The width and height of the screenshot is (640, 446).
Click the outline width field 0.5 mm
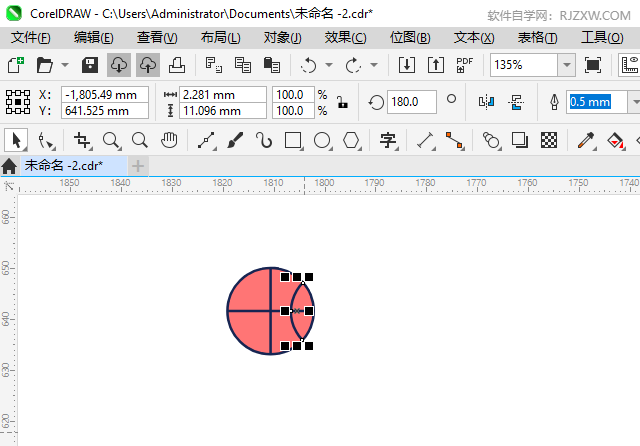coord(597,102)
